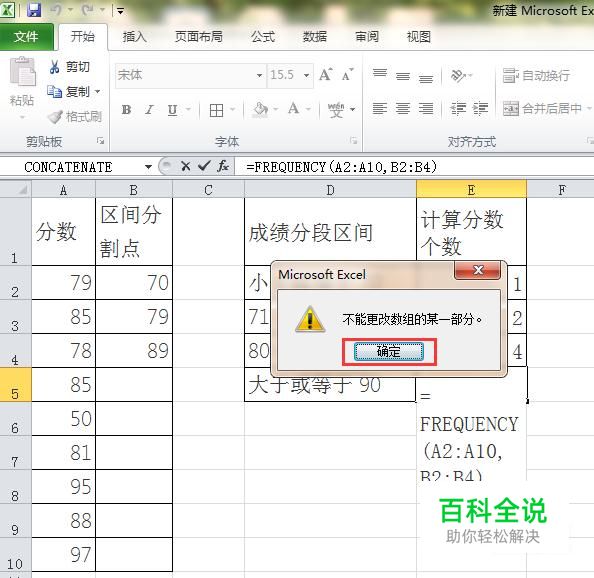Toggle Italic formatting
This screenshot has height=578, width=594.
[x=150, y=110]
